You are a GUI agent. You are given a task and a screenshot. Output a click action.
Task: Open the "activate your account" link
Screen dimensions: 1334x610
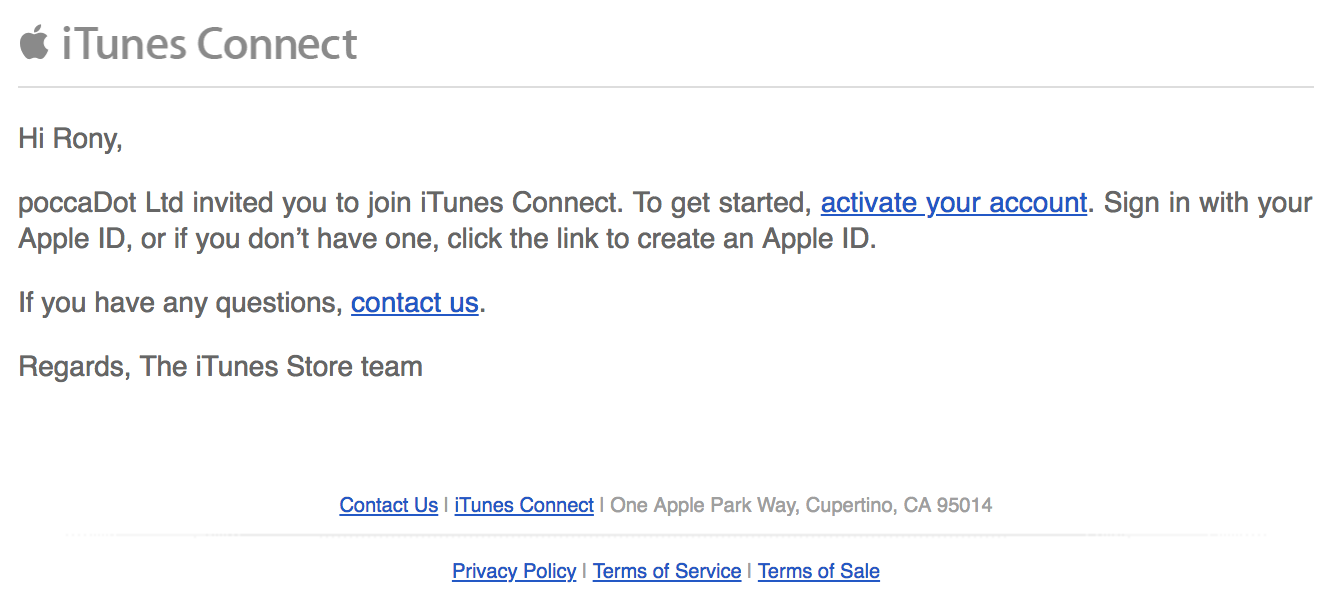pyautogui.click(x=954, y=203)
